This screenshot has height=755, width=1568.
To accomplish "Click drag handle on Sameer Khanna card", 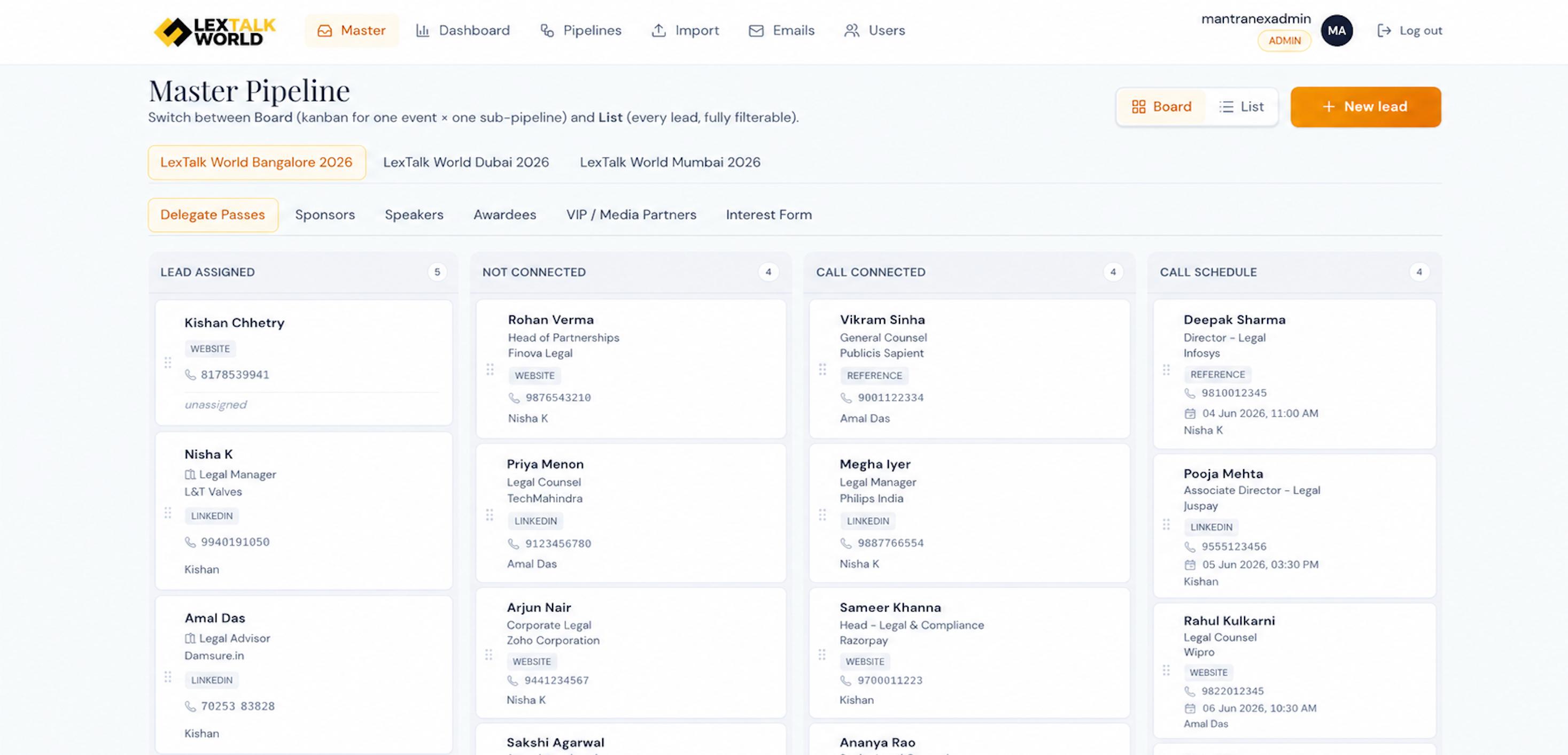I will (822, 654).
